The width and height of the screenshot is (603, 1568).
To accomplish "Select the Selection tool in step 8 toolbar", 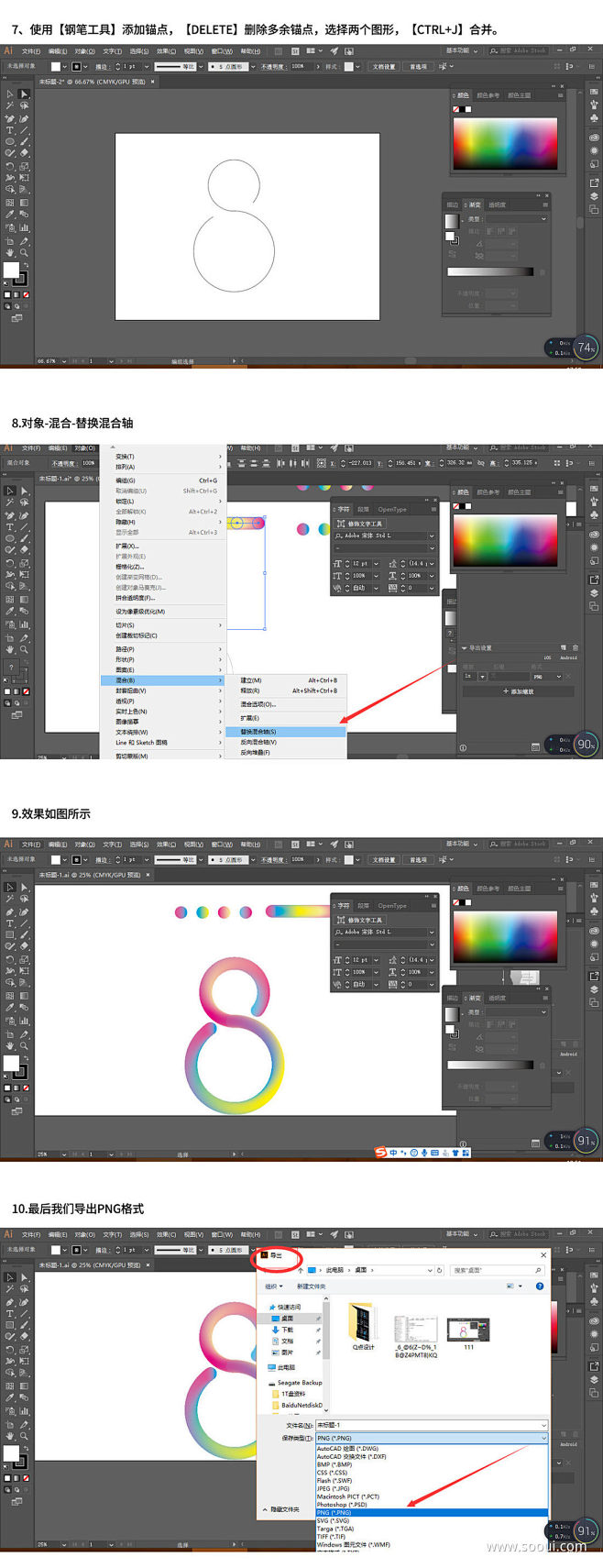I will pos(10,491).
